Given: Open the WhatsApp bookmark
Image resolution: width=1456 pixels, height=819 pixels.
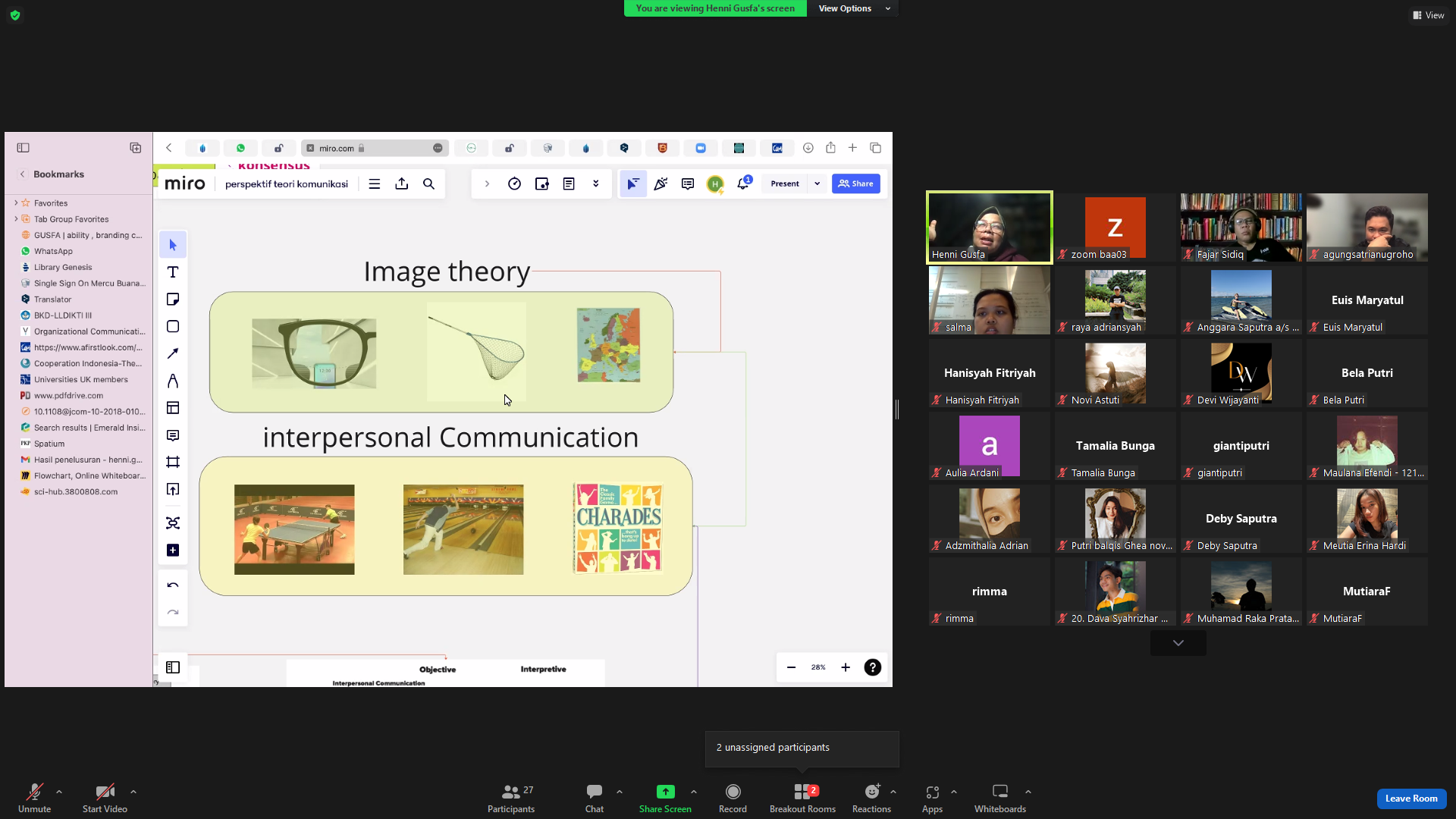Looking at the screenshot, I should 53,251.
